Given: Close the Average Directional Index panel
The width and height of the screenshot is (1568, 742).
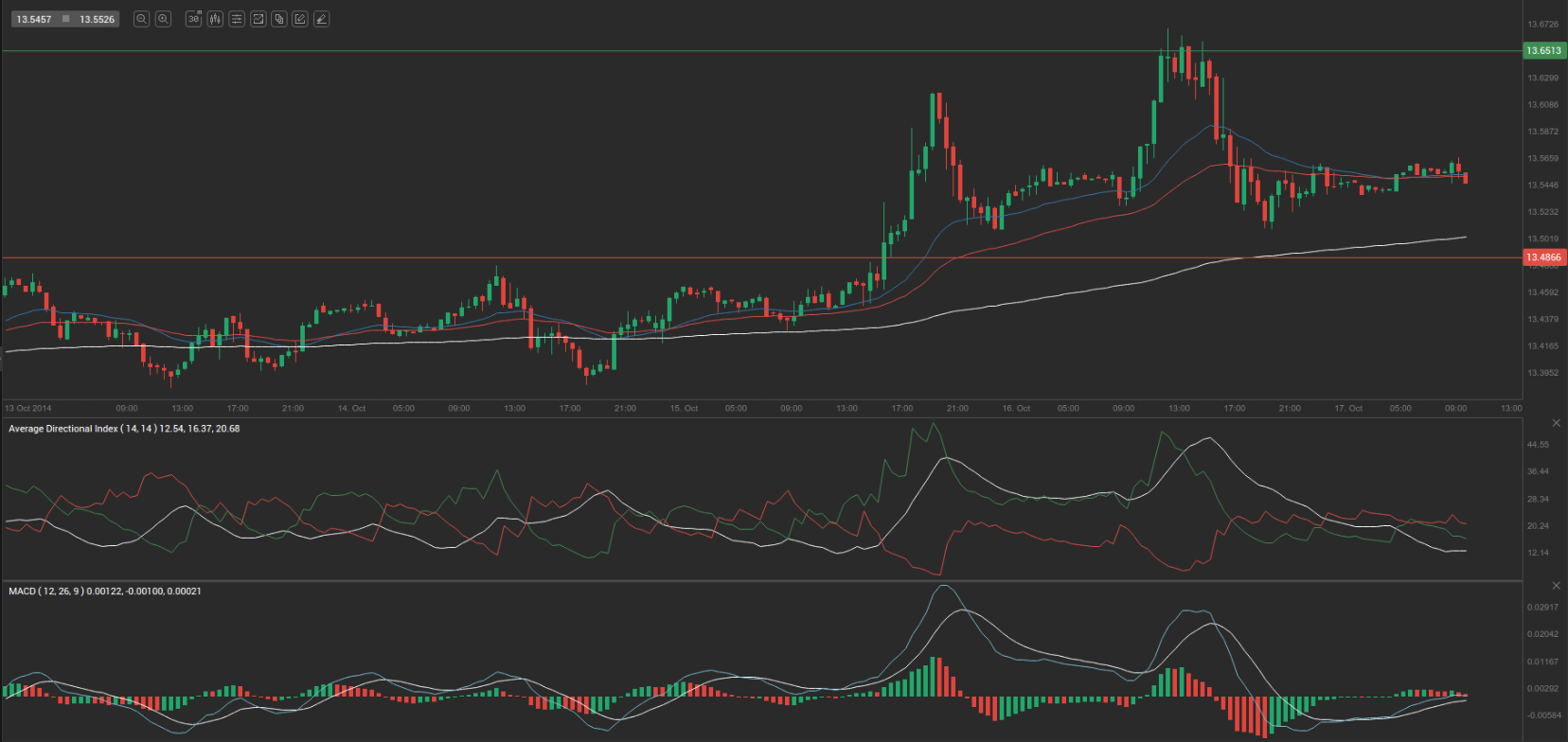Looking at the screenshot, I should [1556, 423].
